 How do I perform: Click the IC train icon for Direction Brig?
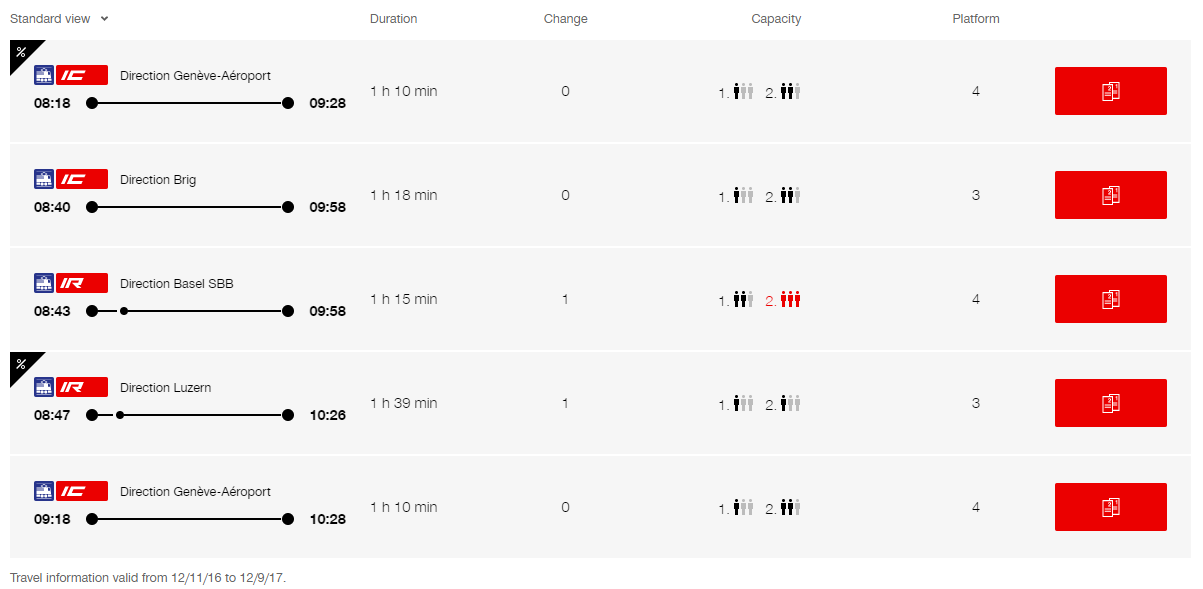82,180
